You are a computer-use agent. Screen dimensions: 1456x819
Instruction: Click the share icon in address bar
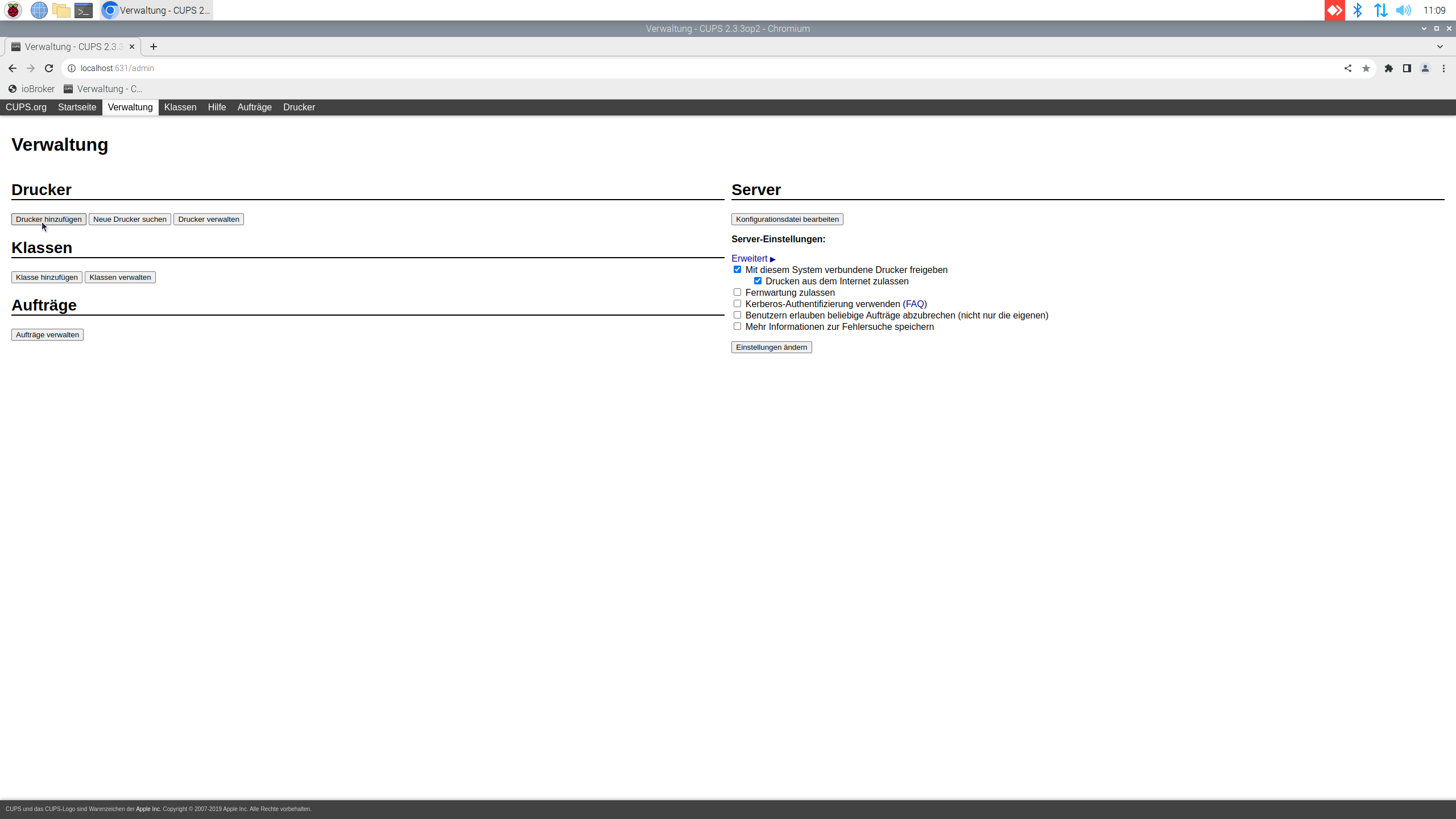(1348, 68)
